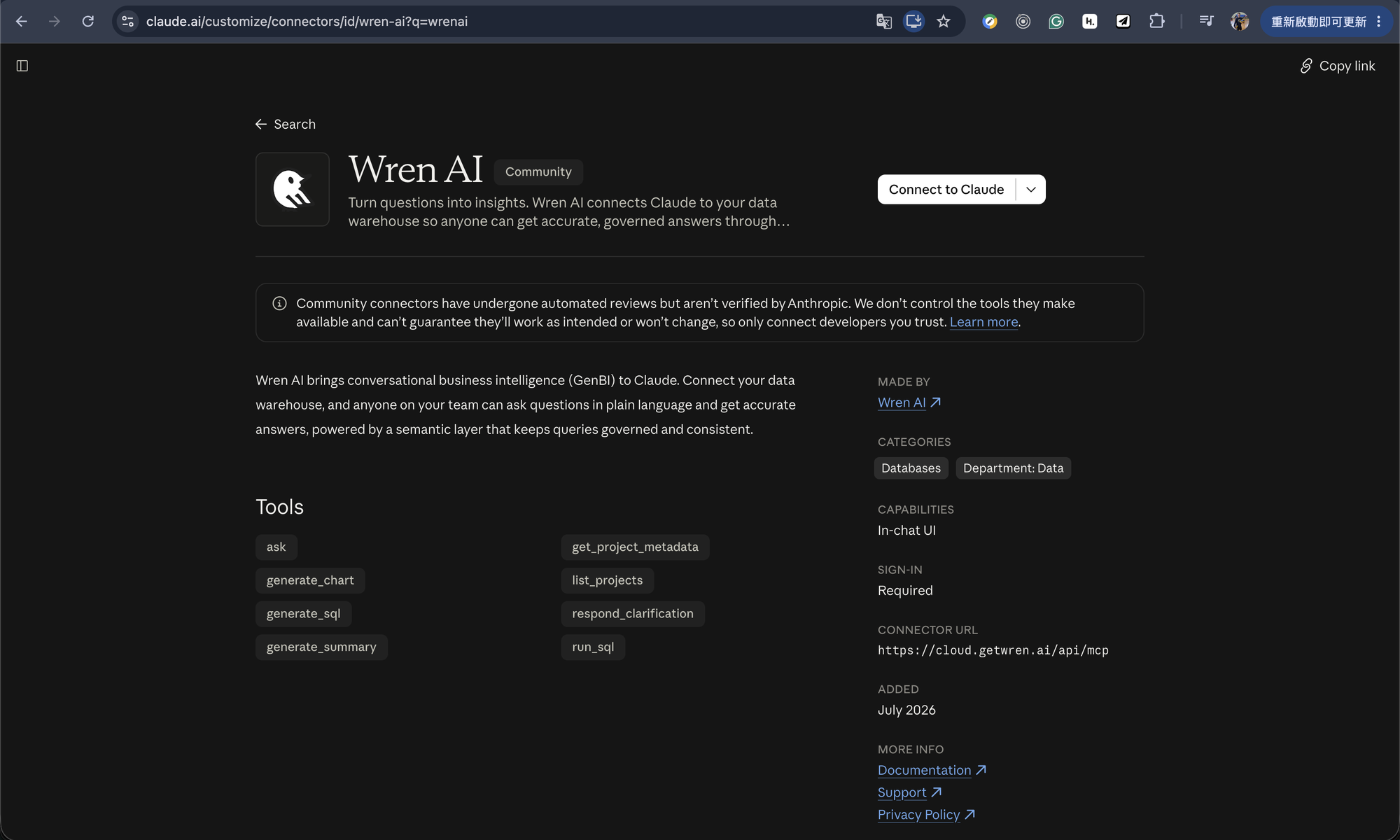
Task: Open the target-shaped extension icon
Action: pyautogui.click(x=1023, y=22)
